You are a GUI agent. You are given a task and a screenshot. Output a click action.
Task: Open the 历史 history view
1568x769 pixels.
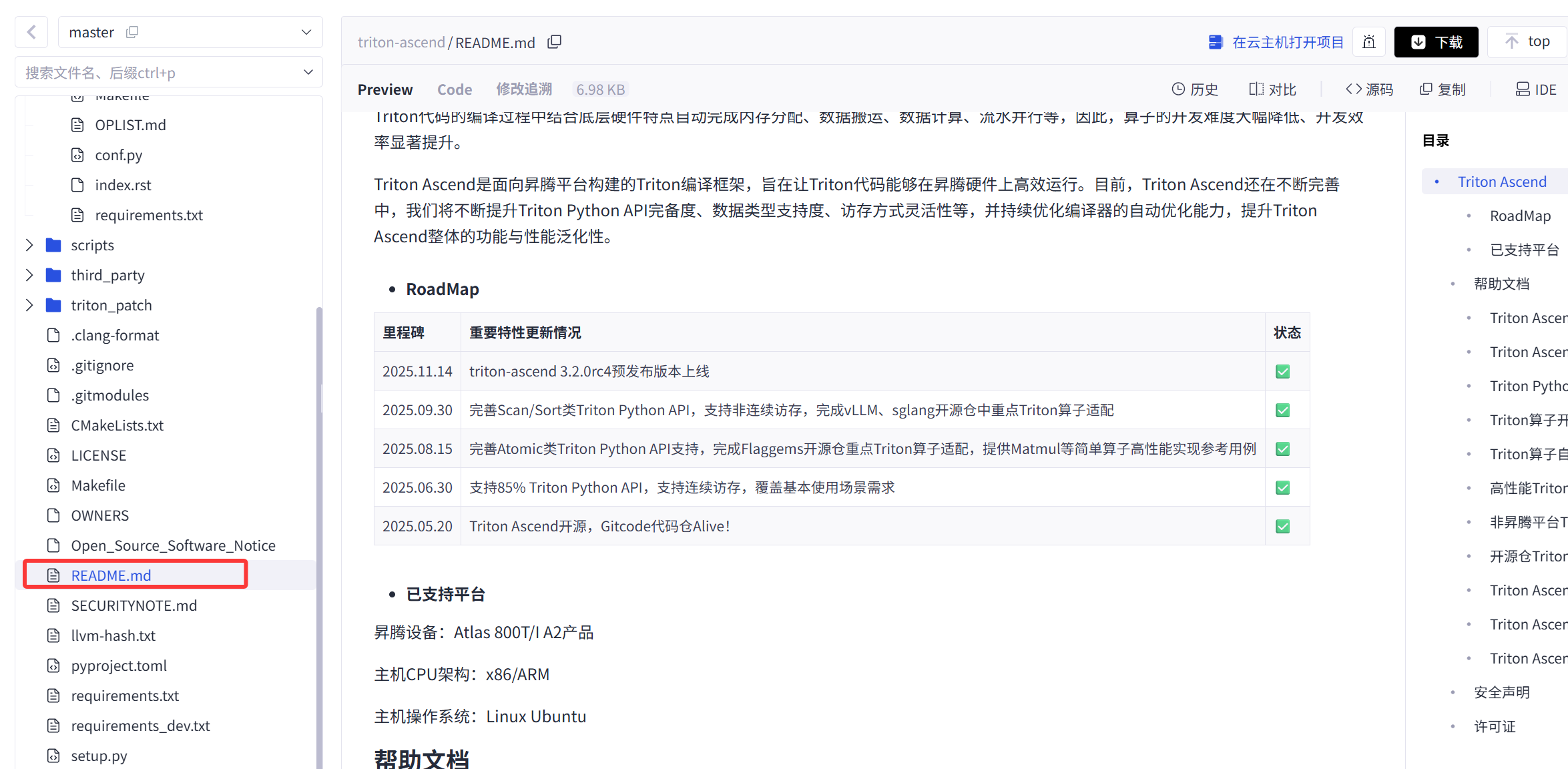tap(1195, 89)
